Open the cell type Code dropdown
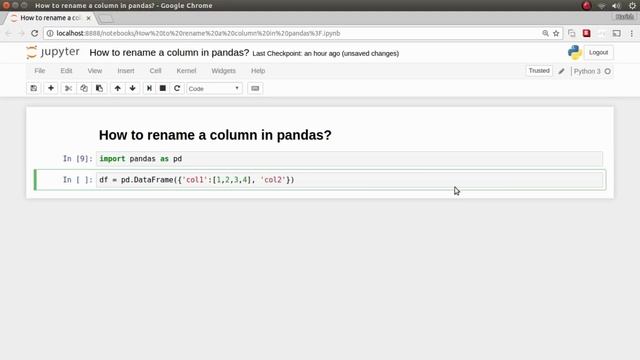The image size is (640, 360). pyautogui.click(x=214, y=89)
